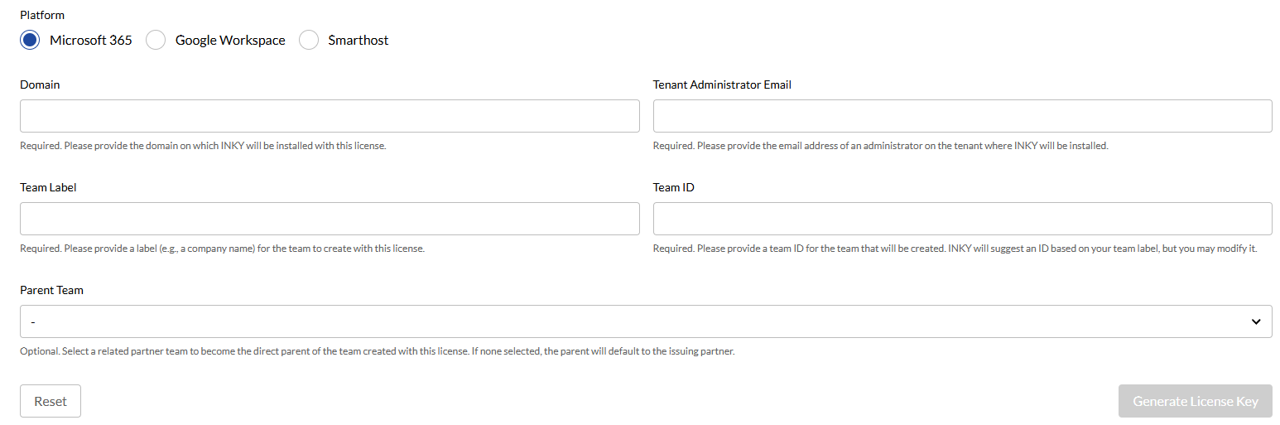Choose the Google Workspace platform option
The width and height of the screenshot is (1280, 425).
(x=156, y=40)
